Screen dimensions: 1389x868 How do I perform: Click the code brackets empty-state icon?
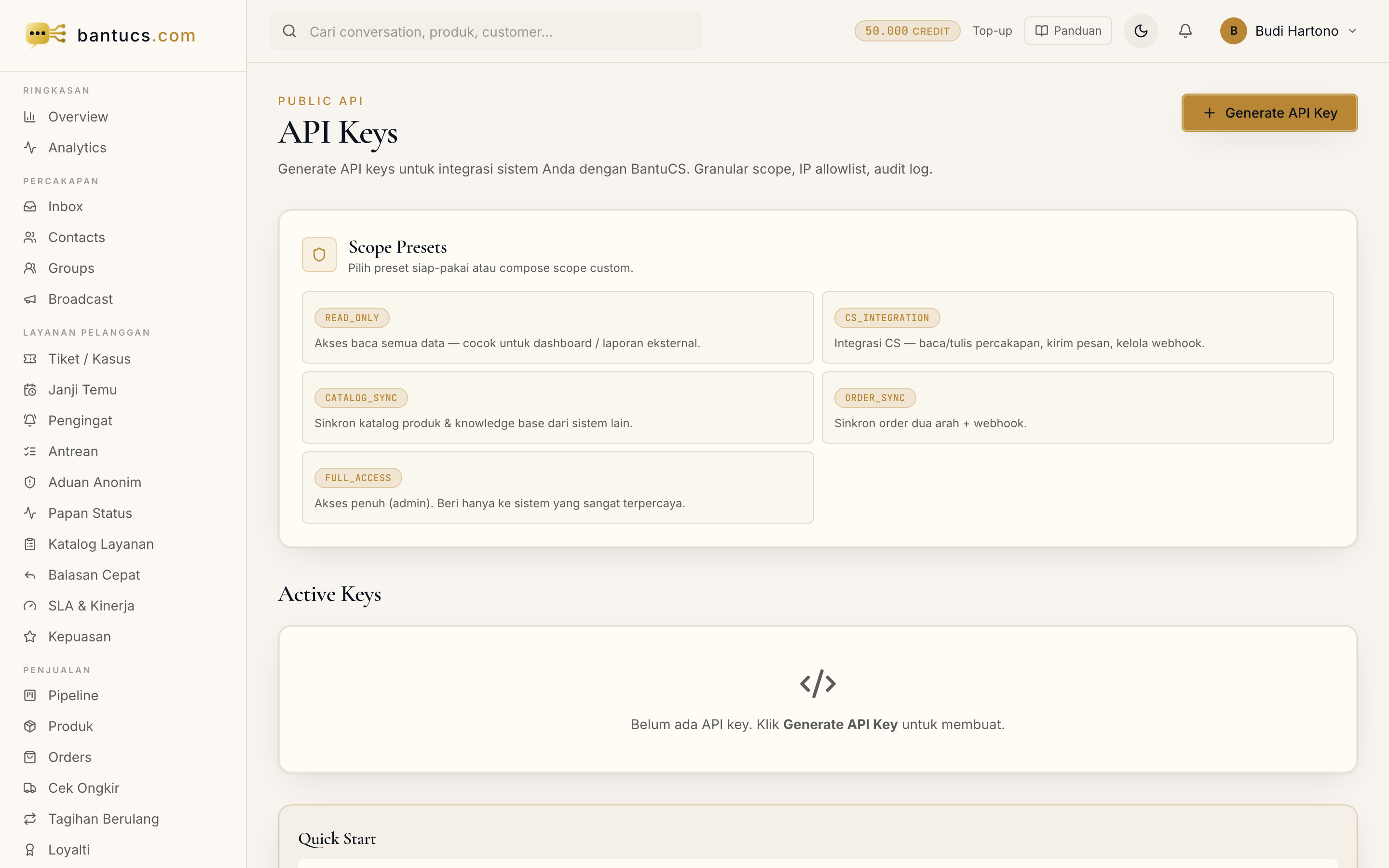[817, 684]
